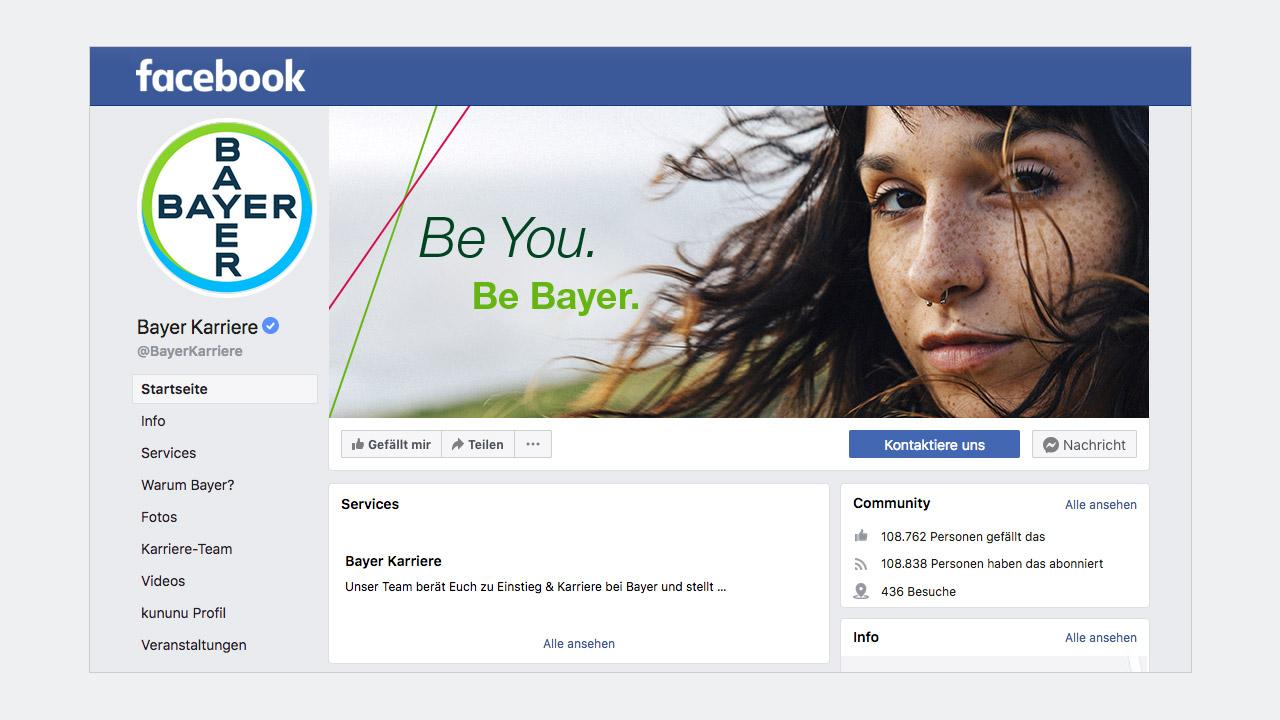This screenshot has width=1280, height=720.
Task: Click the Kontaktiere uns button
Action: (x=934, y=445)
